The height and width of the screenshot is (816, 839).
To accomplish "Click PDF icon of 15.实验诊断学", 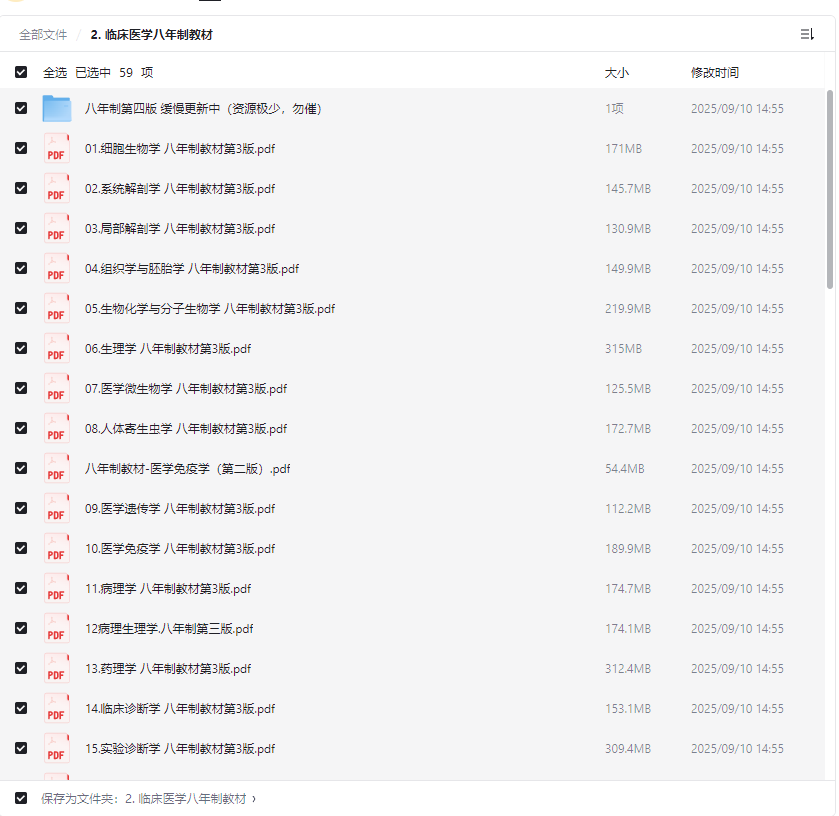I will [57, 749].
